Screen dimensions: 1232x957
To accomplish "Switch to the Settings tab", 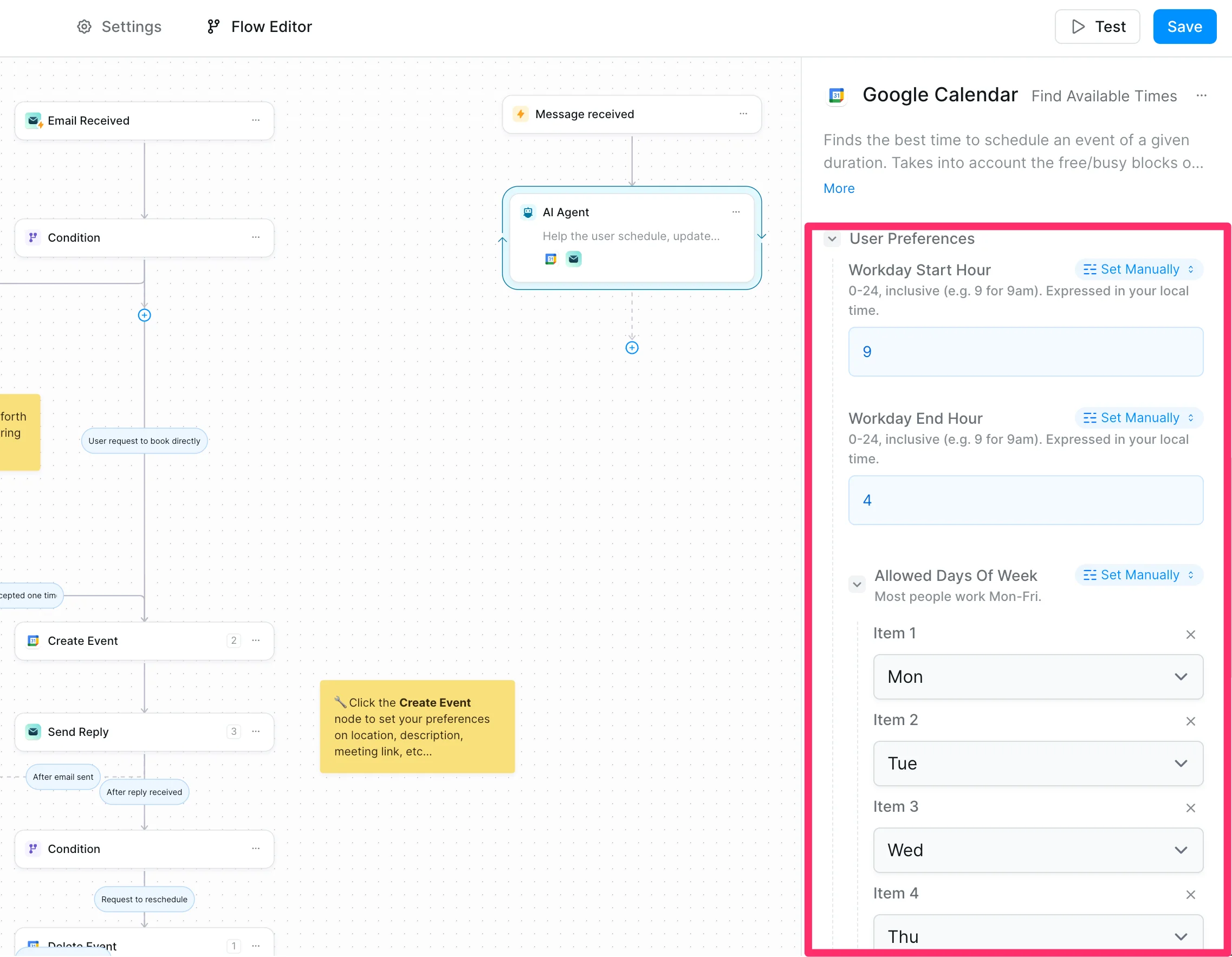I will coord(119,27).
